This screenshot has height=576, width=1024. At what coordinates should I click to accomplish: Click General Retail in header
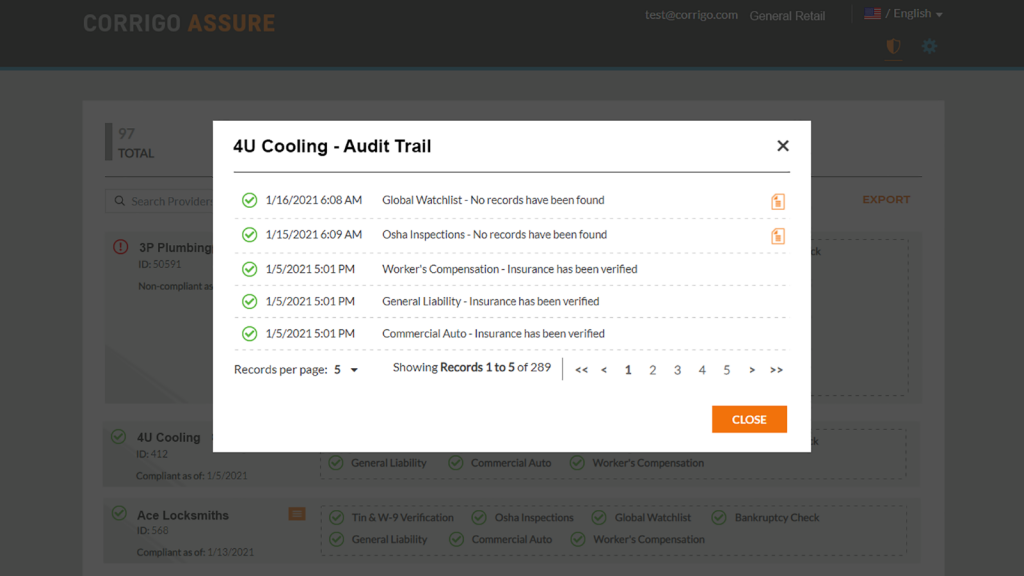click(x=787, y=16)
